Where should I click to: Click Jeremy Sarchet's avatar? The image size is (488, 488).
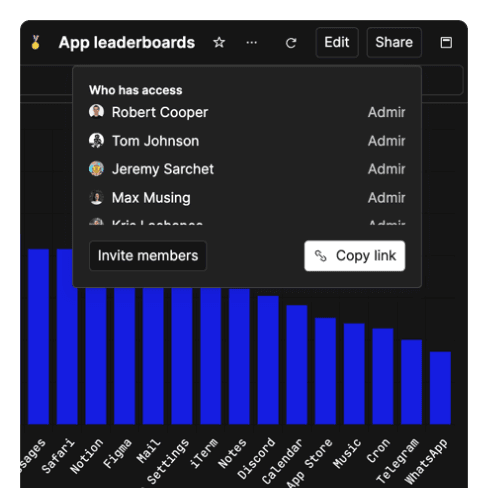click(96, 169)
